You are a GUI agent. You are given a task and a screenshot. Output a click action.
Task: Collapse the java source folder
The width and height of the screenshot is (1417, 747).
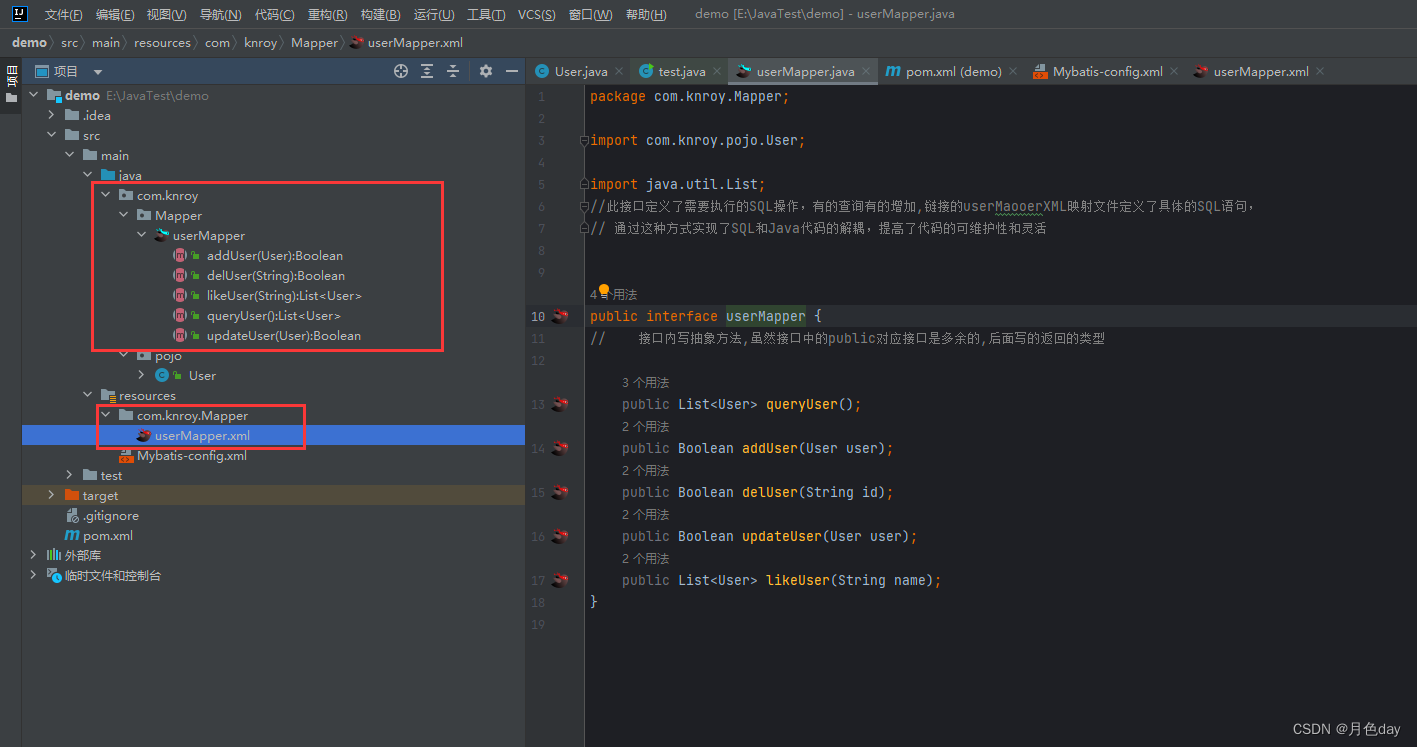pos(88,175)
